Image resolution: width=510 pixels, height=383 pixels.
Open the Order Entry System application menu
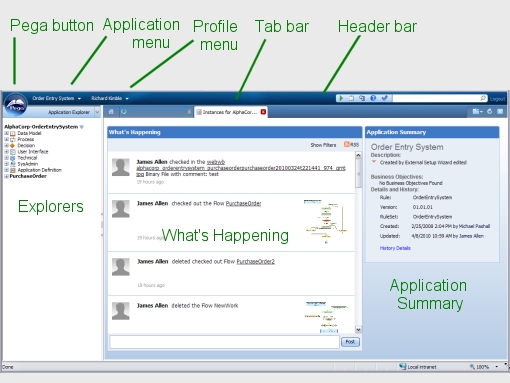click(56, 98)
